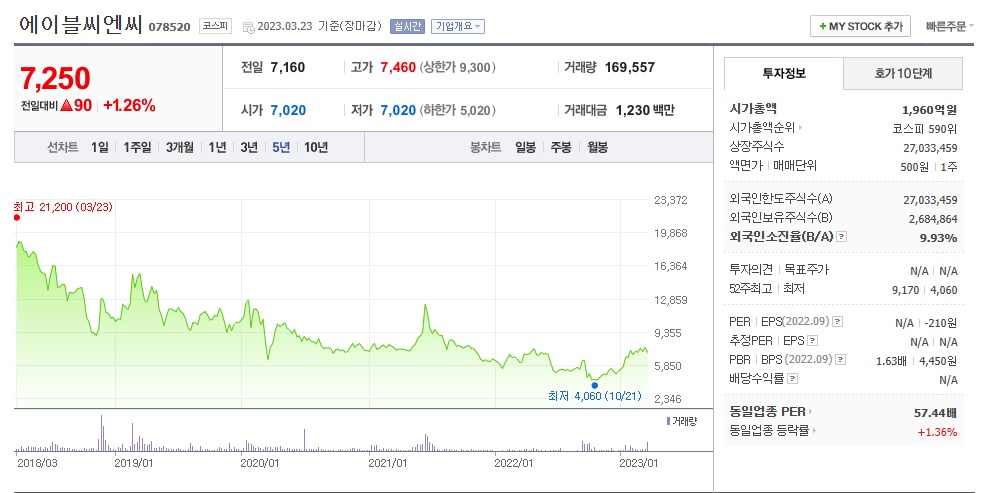The height and width of the screenshot is (493, 983).
Task: Select the 1주일 line chart period
Action: 137,147
